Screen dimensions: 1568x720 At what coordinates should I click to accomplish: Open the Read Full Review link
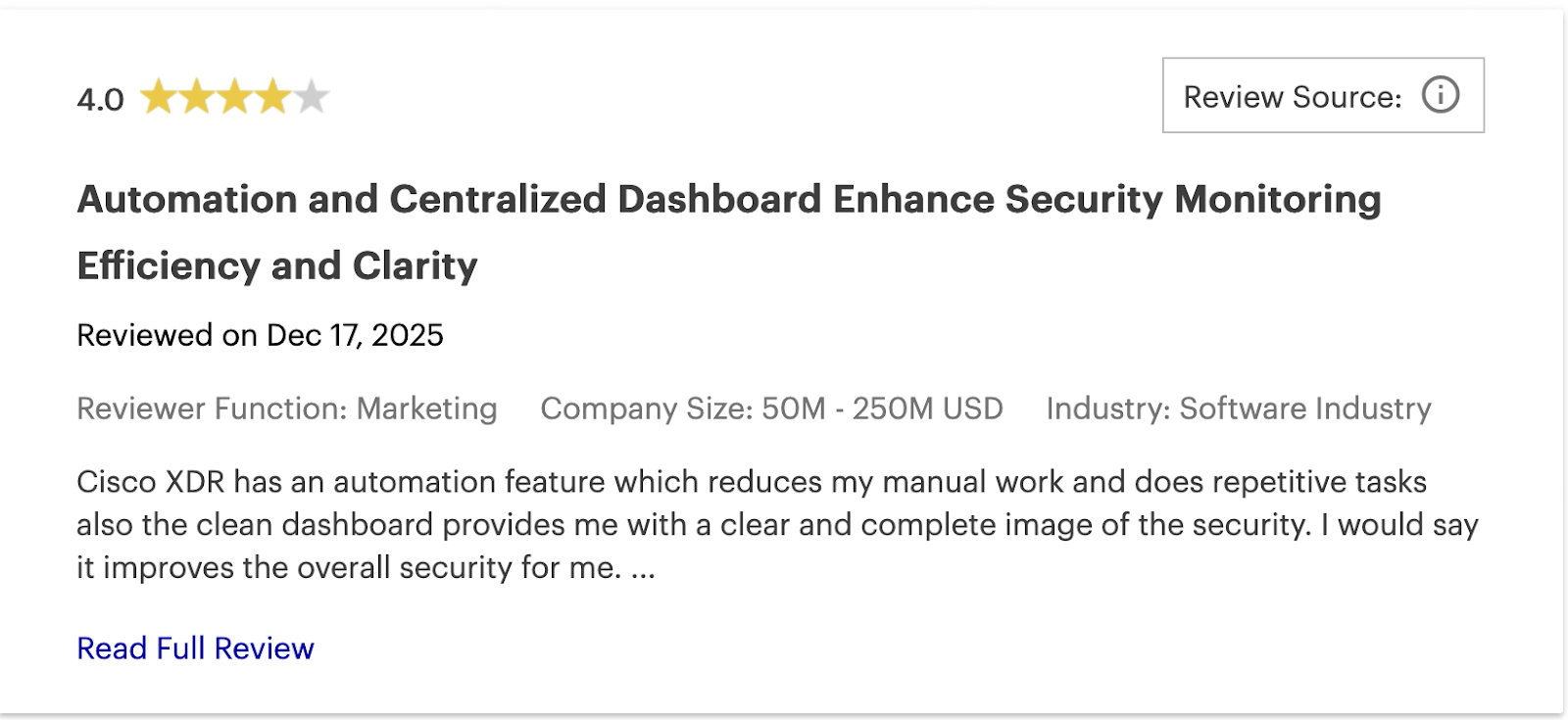(x=194, y=647)
